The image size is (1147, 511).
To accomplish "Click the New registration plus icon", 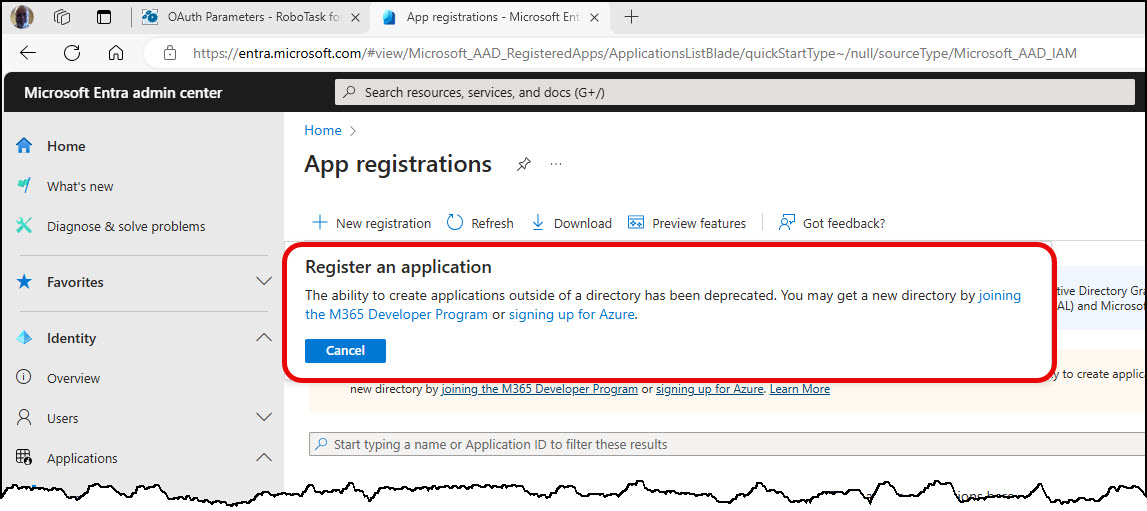I will 319,223.
